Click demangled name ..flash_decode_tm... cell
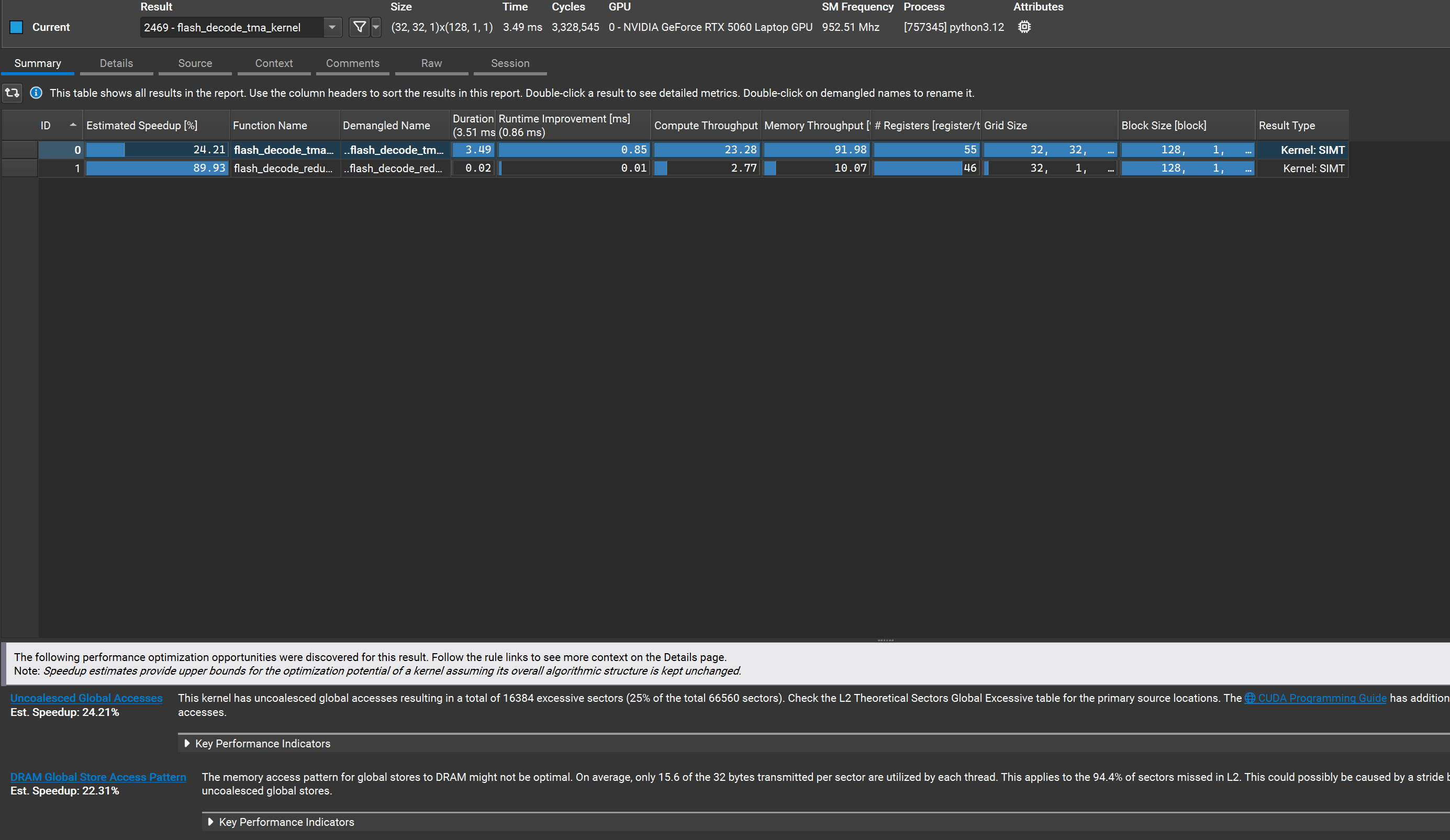Image resolution: width=1450 pixels, height=840 pixels. 394,150
